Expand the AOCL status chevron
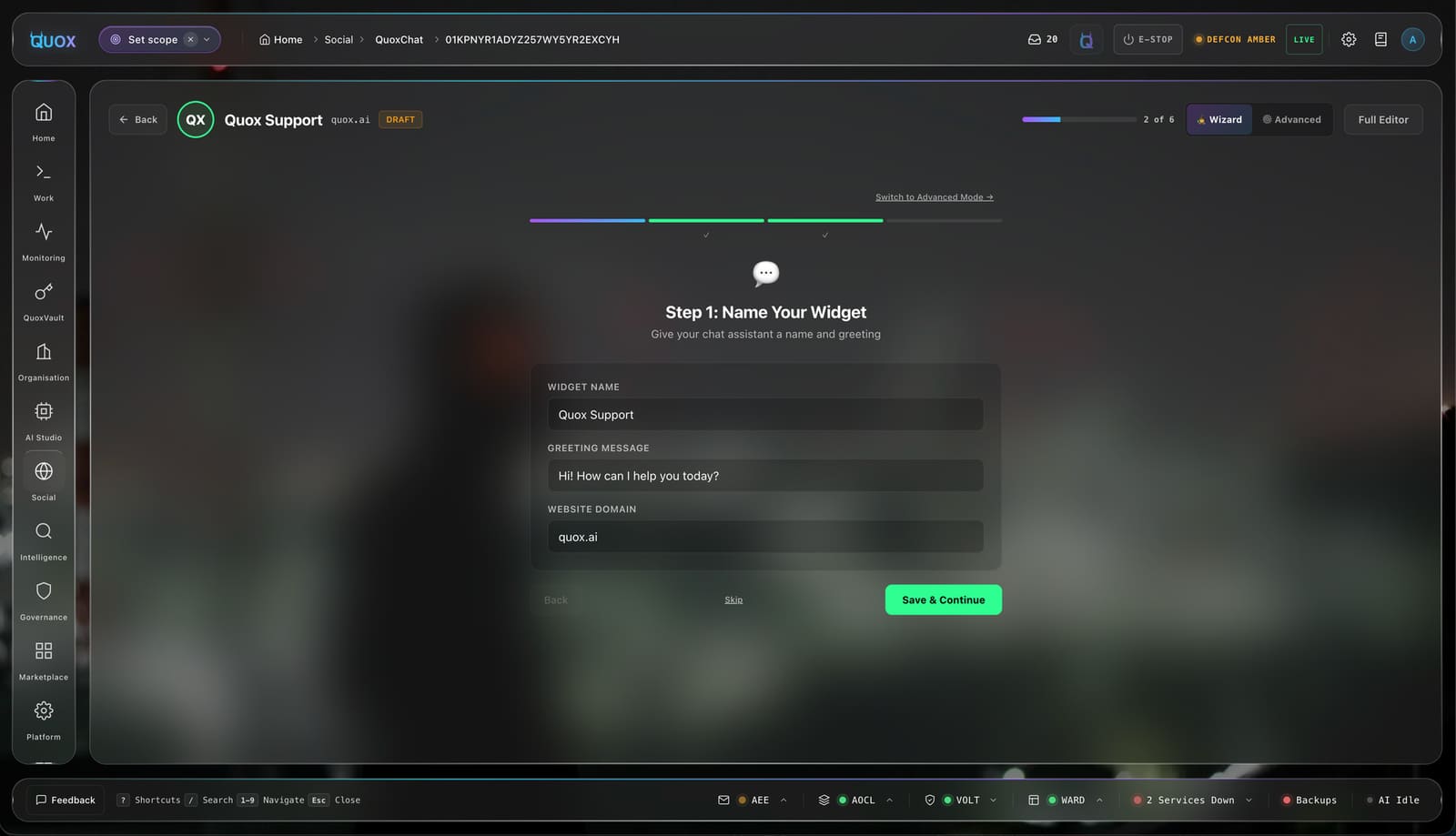 889,801
